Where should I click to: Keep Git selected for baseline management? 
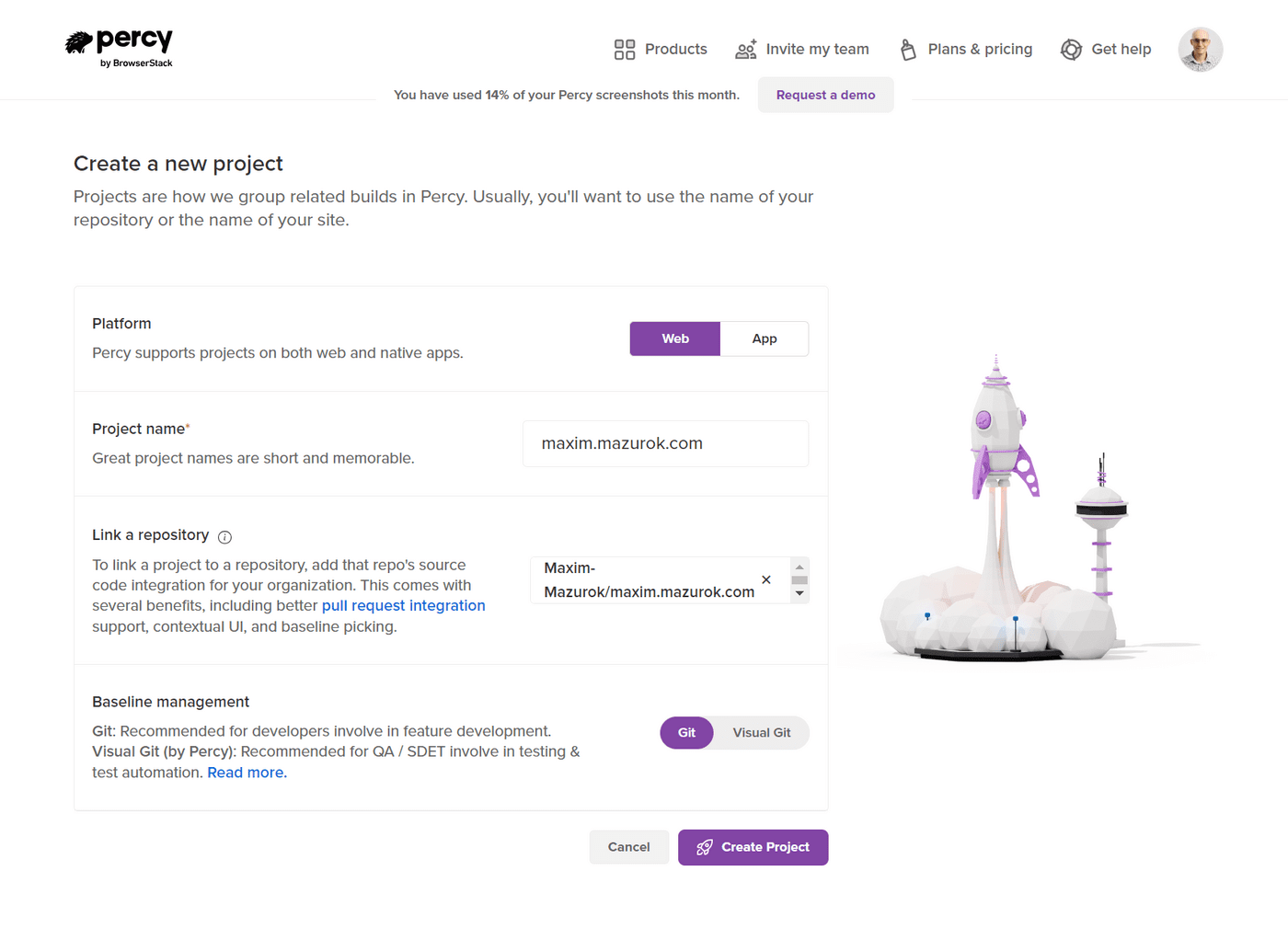(686, 732)
